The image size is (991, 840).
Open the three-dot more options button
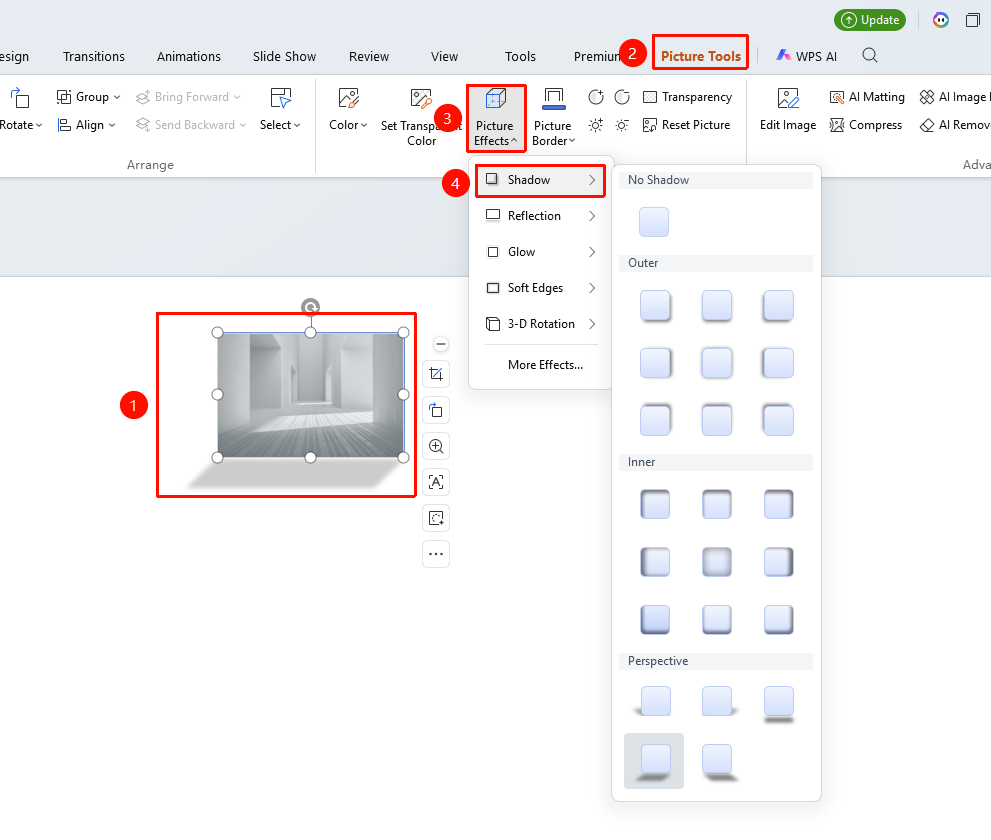coord(436,554)
